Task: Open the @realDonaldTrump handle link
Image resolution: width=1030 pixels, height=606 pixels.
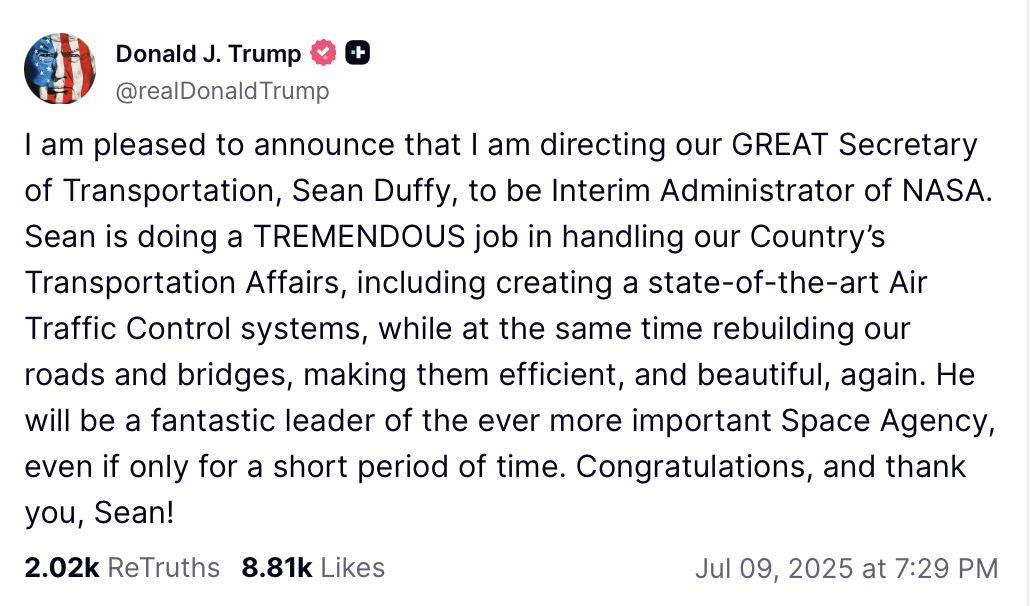Action: 223,91
